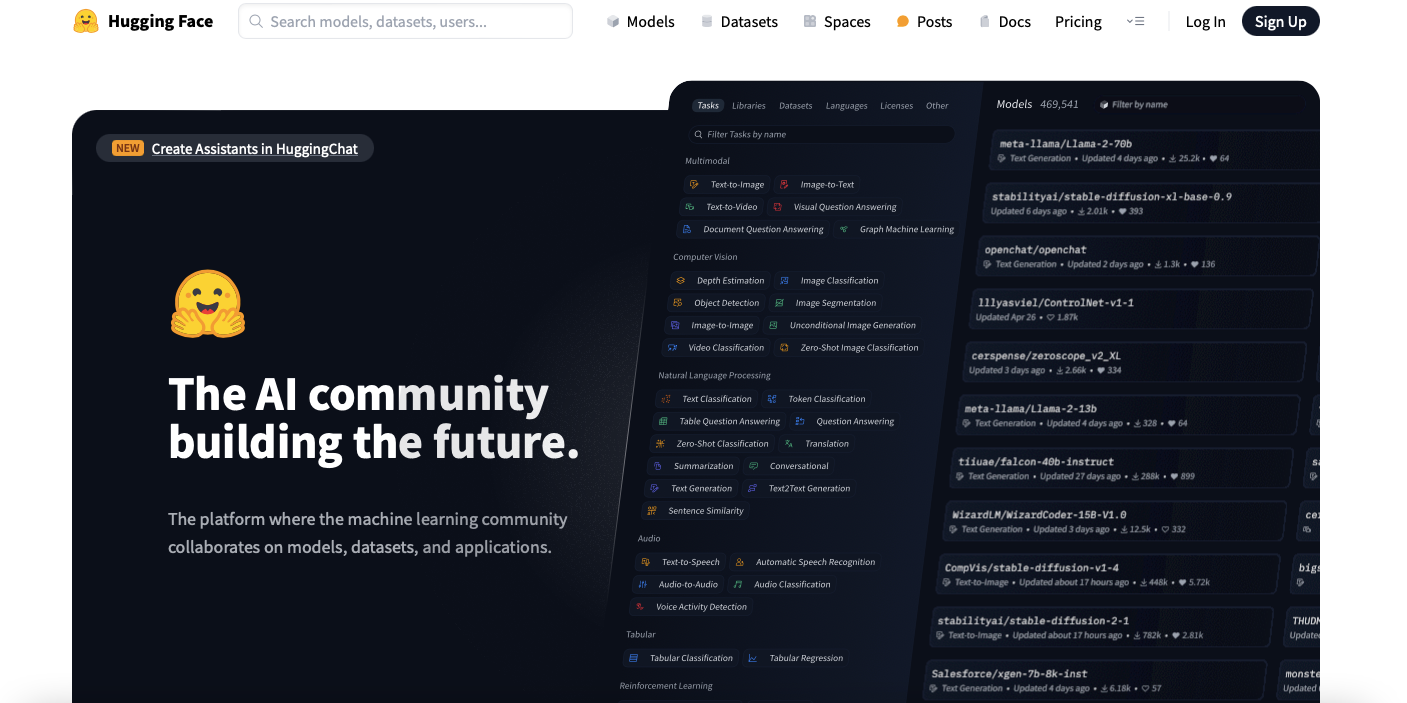Open Spaces in the top navigation
1407x703 pixels.
tap(837, 21)
